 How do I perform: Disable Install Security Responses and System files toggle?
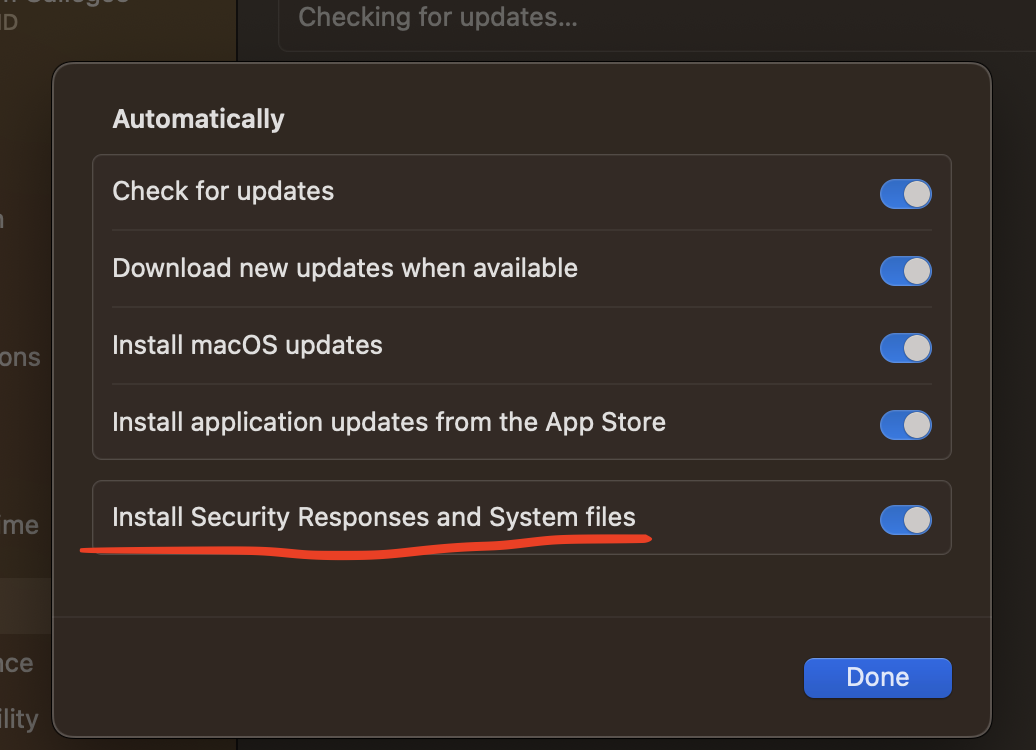click(x=905, y=520)
